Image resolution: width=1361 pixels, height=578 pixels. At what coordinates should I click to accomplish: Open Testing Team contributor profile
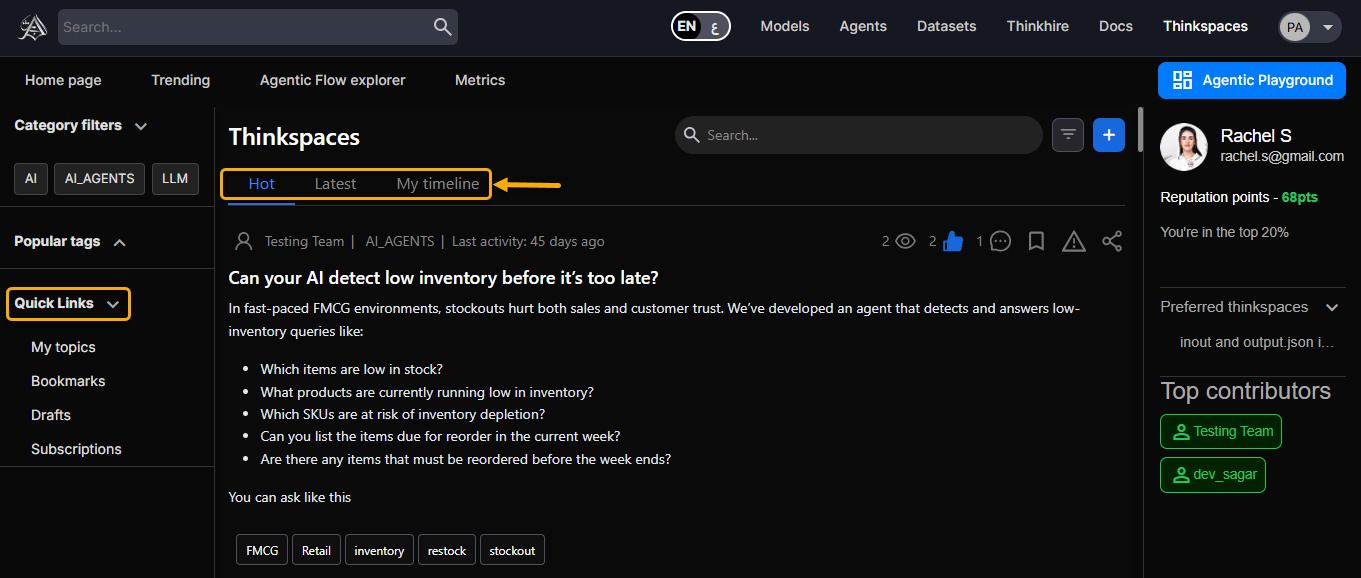[1220, 432]
